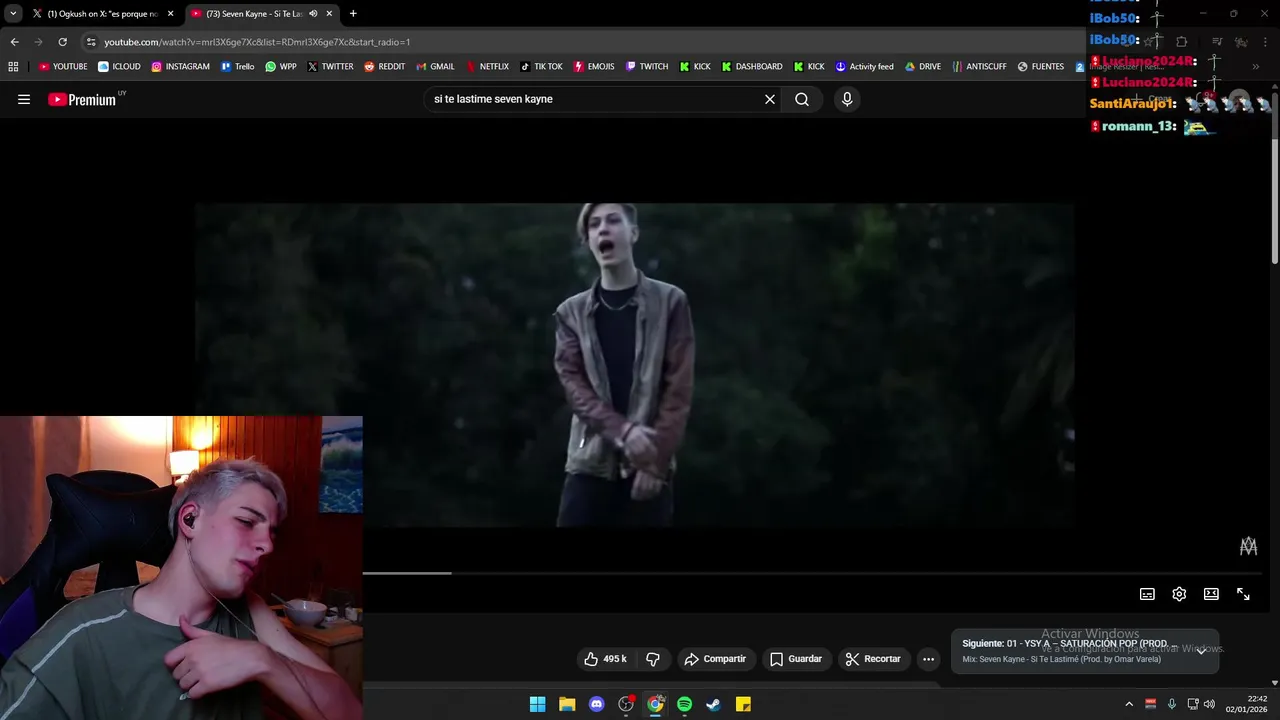Open Steam from the taskbar
Image resolution: width=1280 pixels, height=720 pixels.
713,704
